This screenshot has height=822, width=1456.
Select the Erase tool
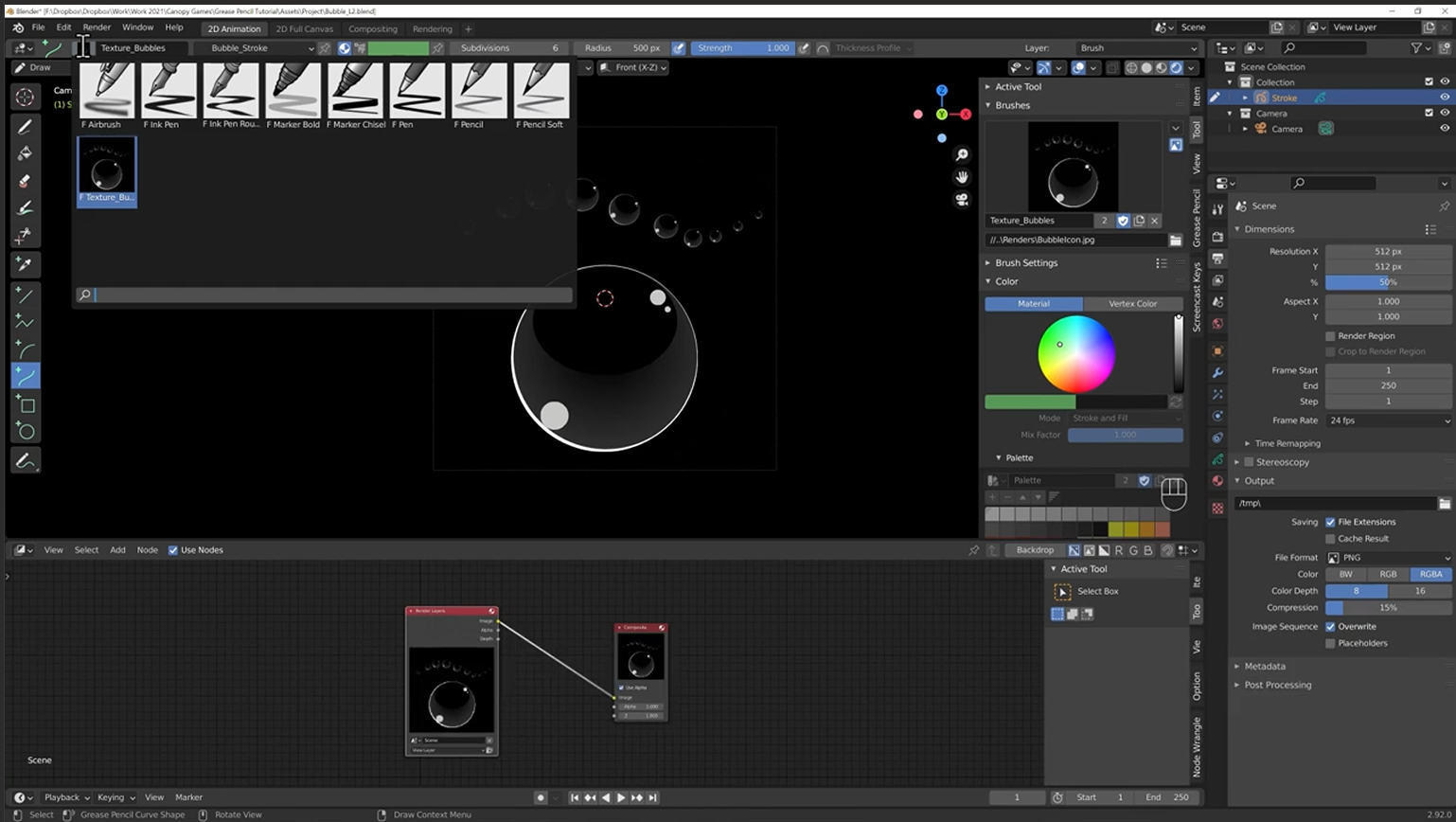25,181
